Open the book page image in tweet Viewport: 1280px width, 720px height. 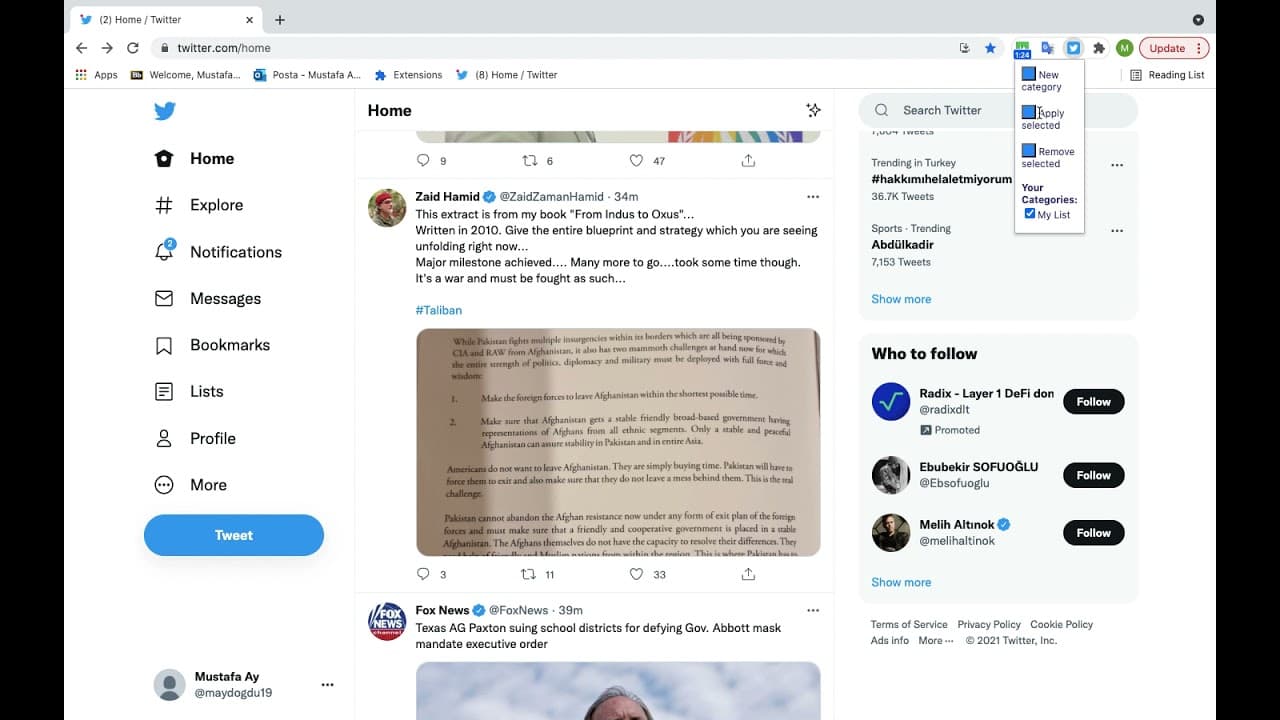(618, 442)
